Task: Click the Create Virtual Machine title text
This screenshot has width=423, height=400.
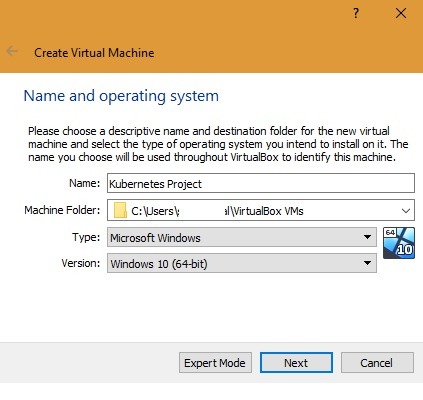Action: point(94,53)
